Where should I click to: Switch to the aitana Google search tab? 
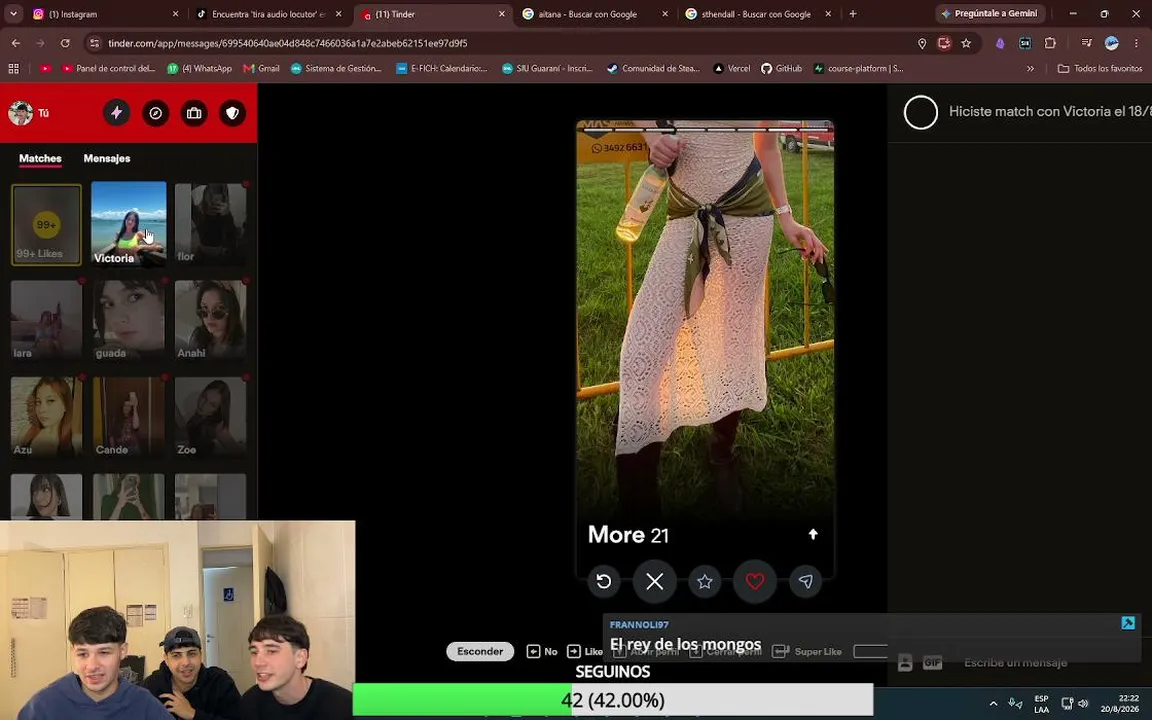595,14
